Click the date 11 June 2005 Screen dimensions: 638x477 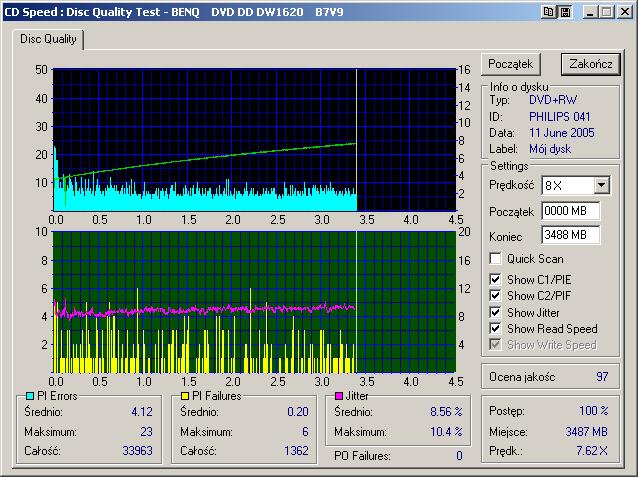562,133
